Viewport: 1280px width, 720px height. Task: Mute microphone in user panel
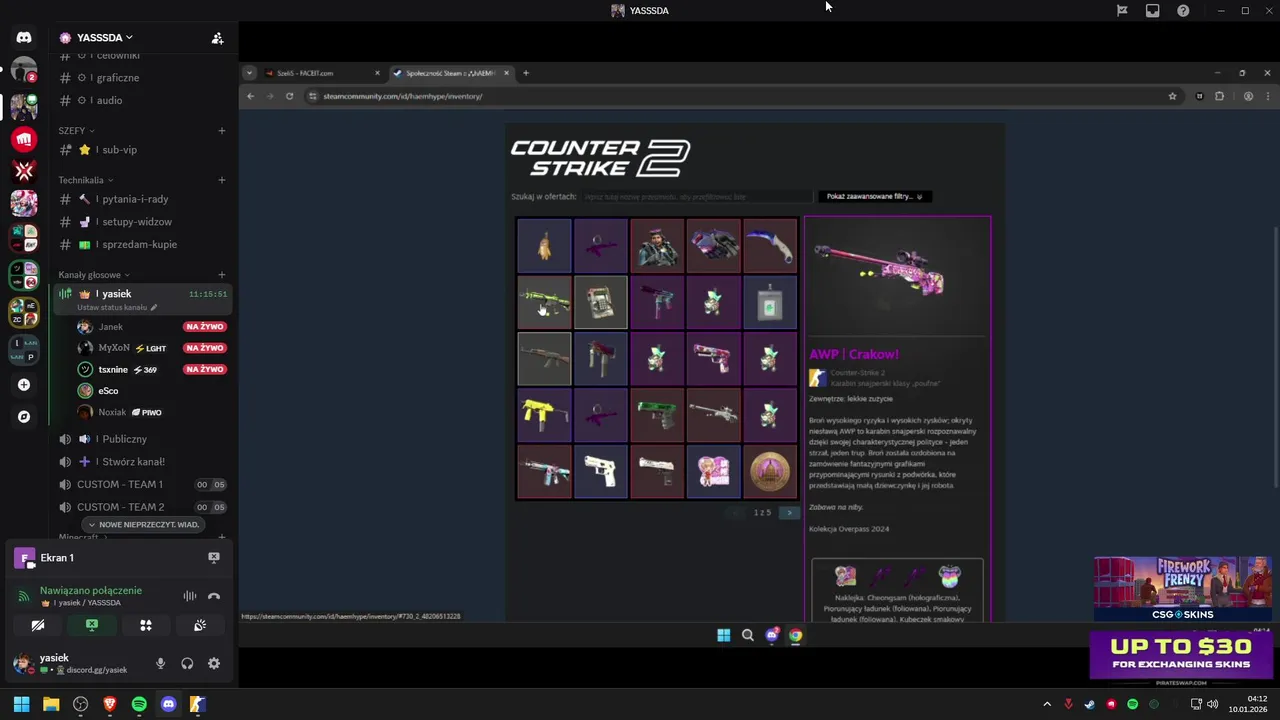(x=160, y=663)
